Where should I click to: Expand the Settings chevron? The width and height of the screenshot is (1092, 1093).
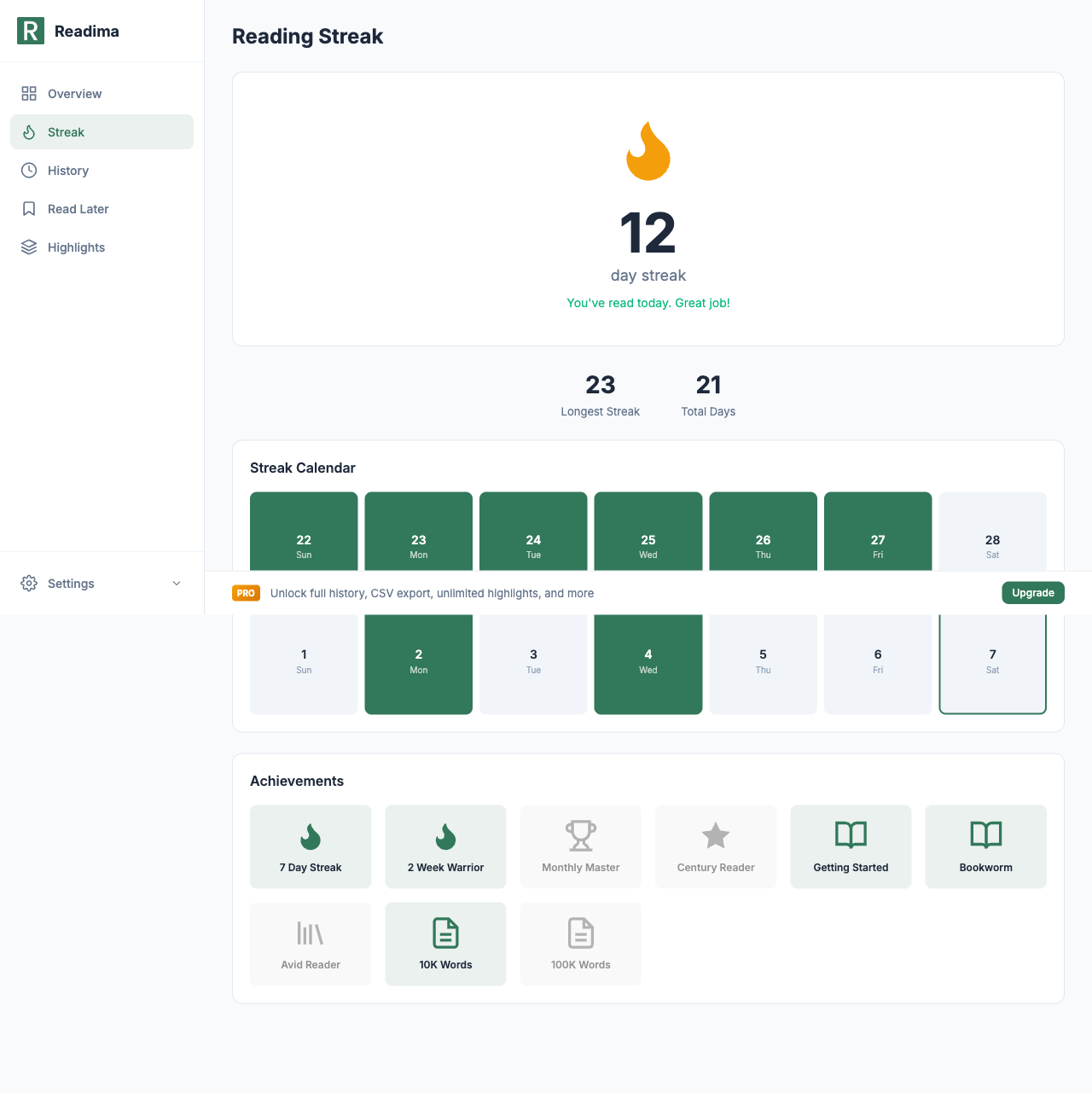tap(177, 584)
